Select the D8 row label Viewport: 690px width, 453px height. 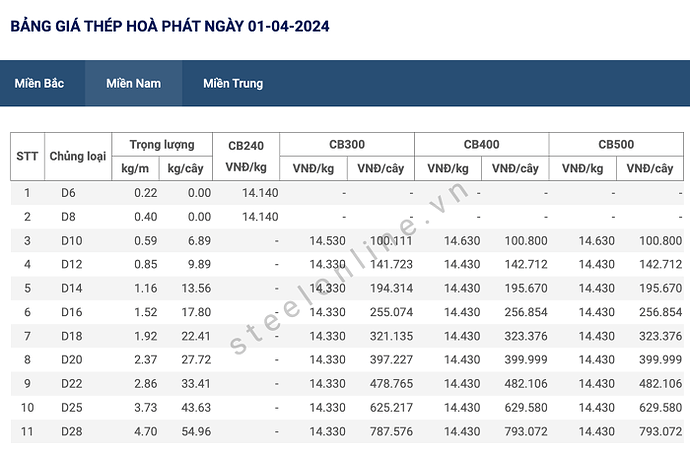[68, 217]
